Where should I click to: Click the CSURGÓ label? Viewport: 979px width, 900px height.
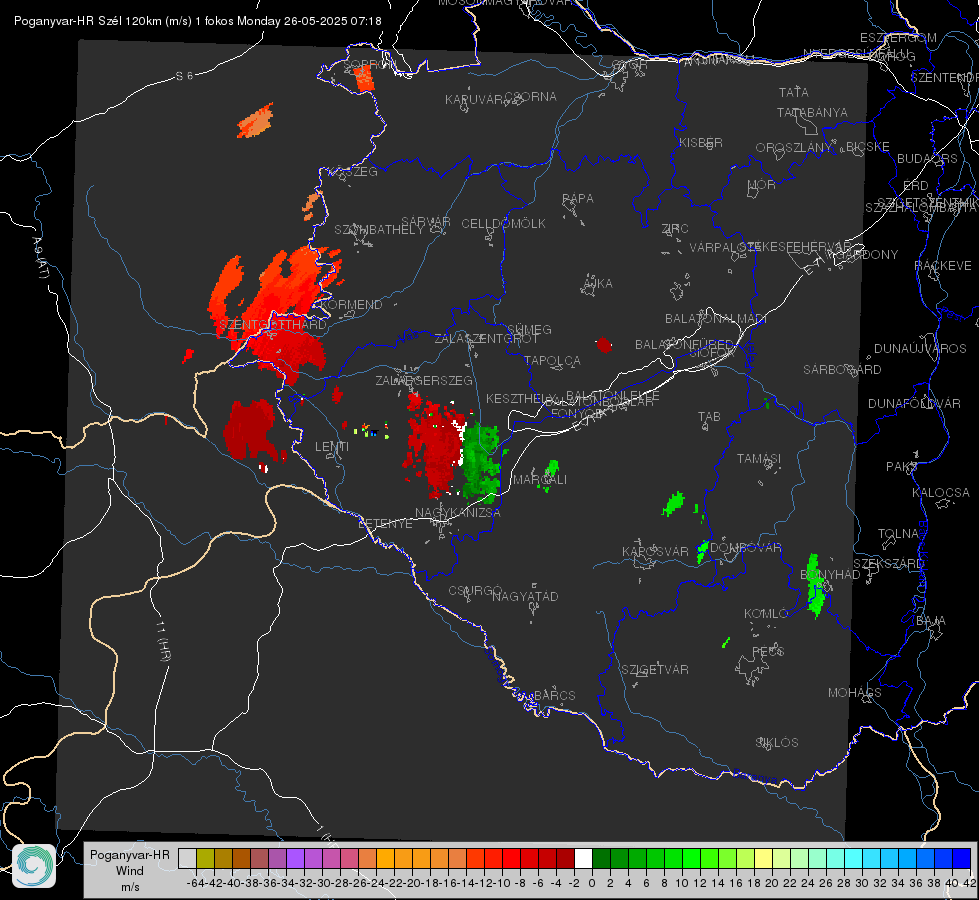click(475, 591)
